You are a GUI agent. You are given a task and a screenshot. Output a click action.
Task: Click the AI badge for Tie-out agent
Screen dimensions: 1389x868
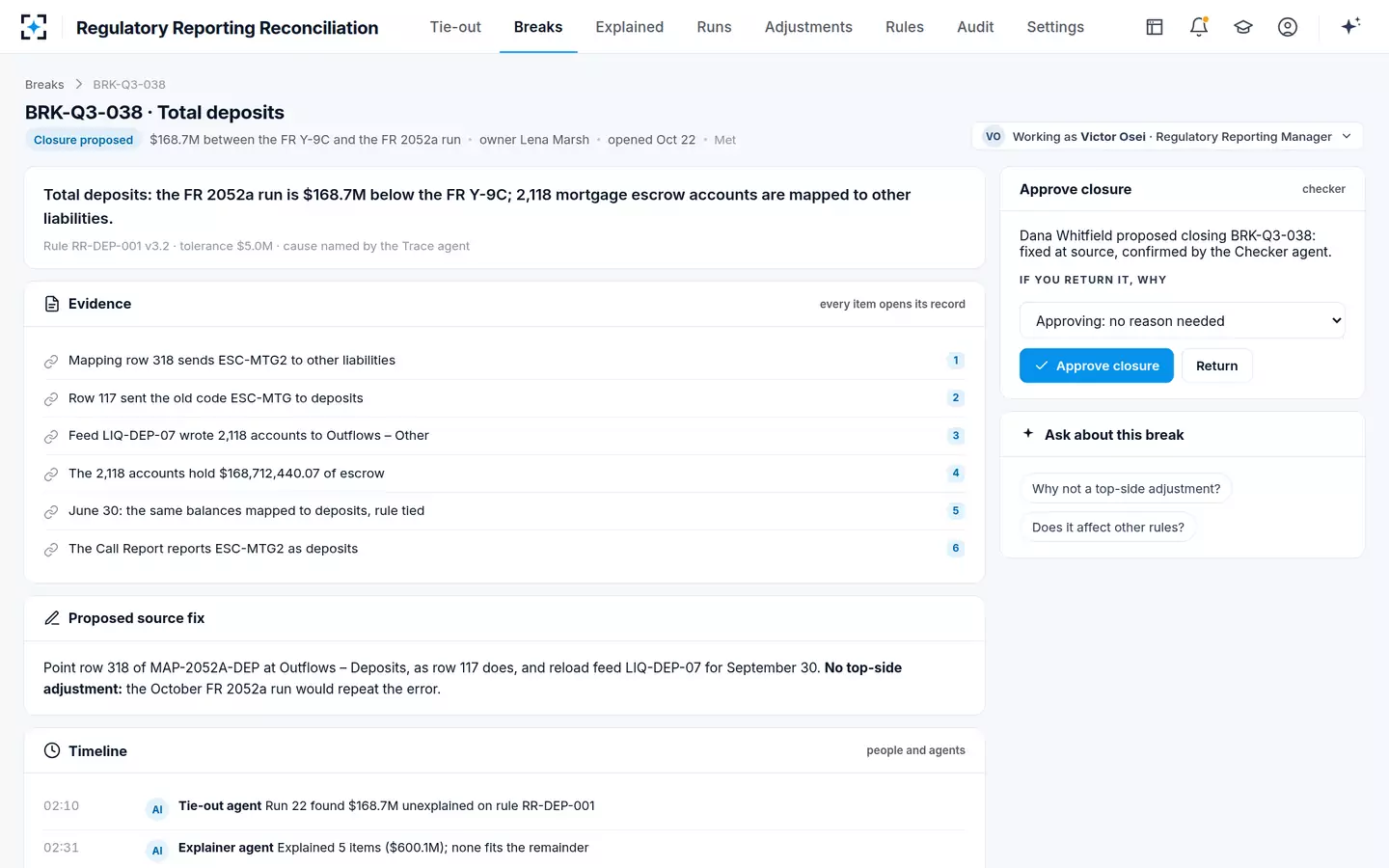[x=157, y=809]
